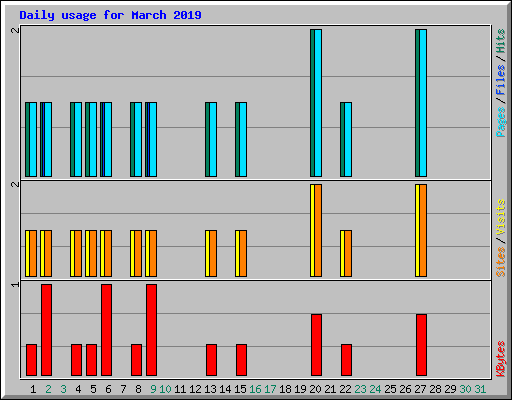
Task: Select day label 2 on the x-axis
Action: click(x=48, y=389)
